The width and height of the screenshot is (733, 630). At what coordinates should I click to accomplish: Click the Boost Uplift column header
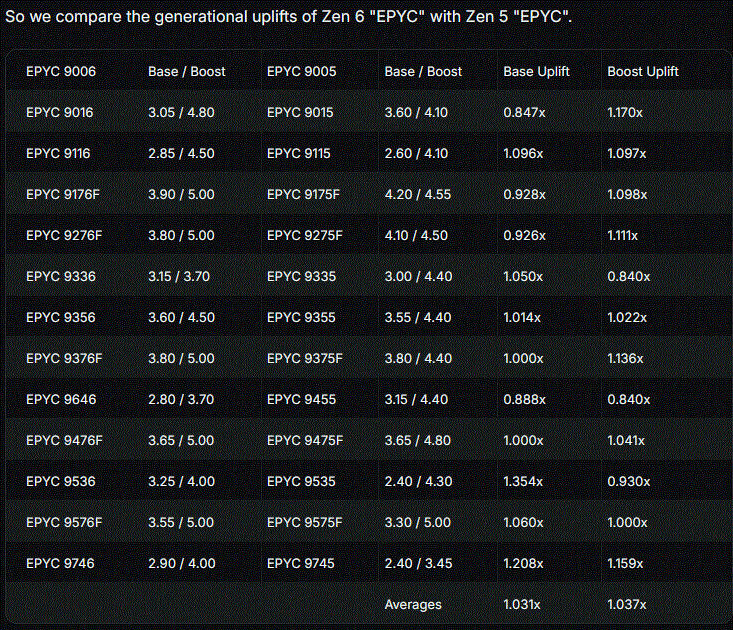(x=643, y=72)
